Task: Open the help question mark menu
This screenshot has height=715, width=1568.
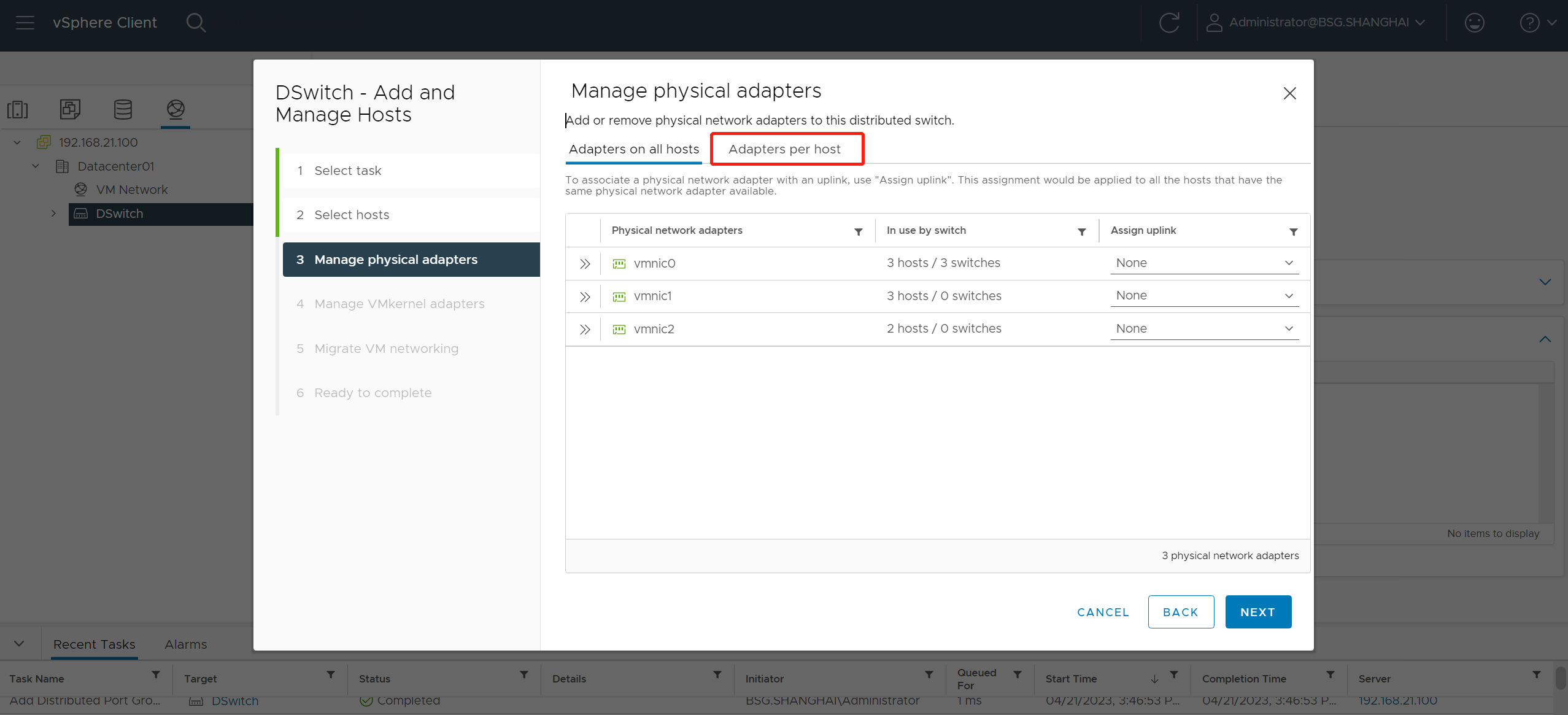Action: [1538, 23]
